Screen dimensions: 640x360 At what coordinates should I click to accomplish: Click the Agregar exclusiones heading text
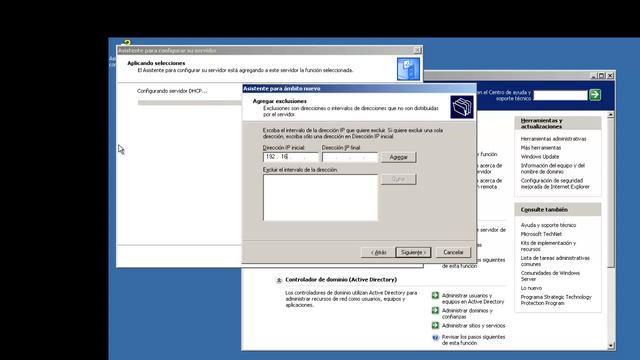tap(280, 101)
